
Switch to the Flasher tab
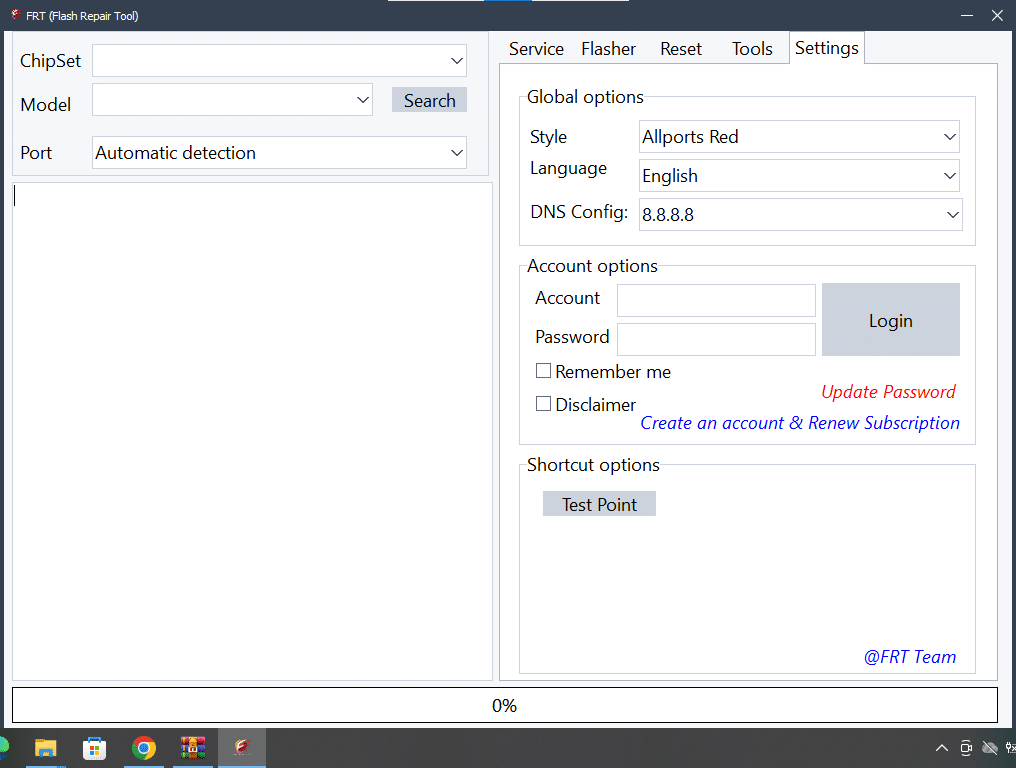point(608,49)
